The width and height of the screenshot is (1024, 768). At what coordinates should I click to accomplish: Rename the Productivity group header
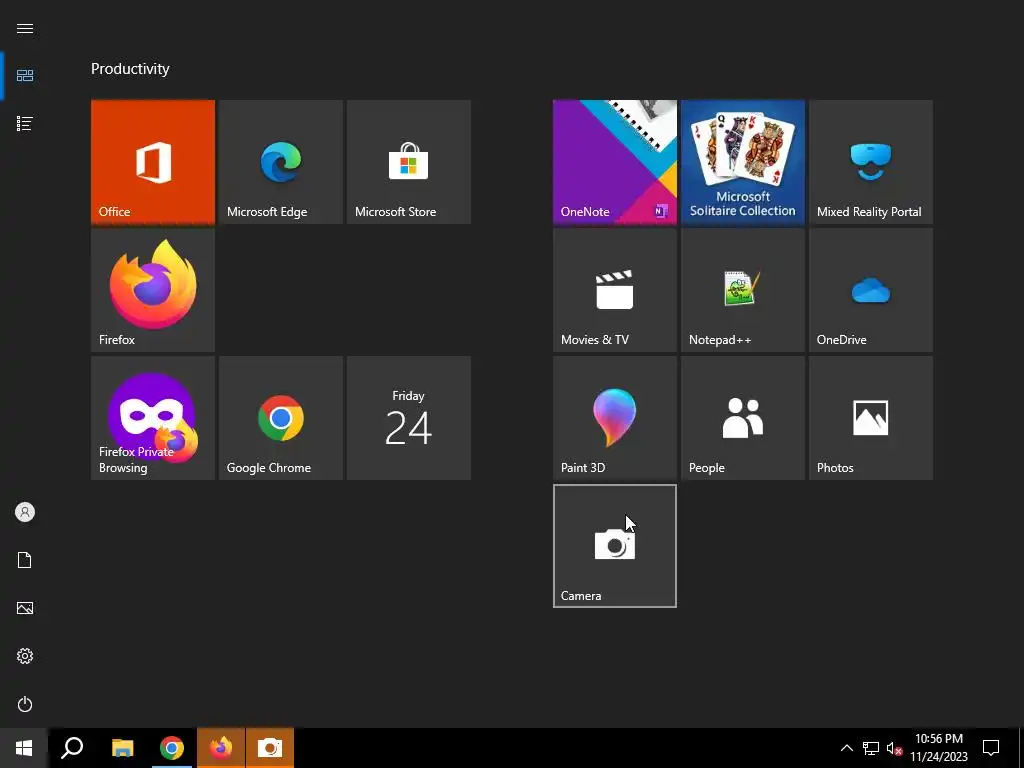tap(130, 69)
